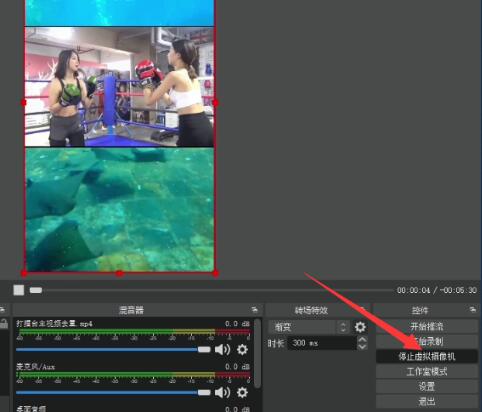
Task: Mute the 麦克风/Aux audio track
Action: click(222, 392)
